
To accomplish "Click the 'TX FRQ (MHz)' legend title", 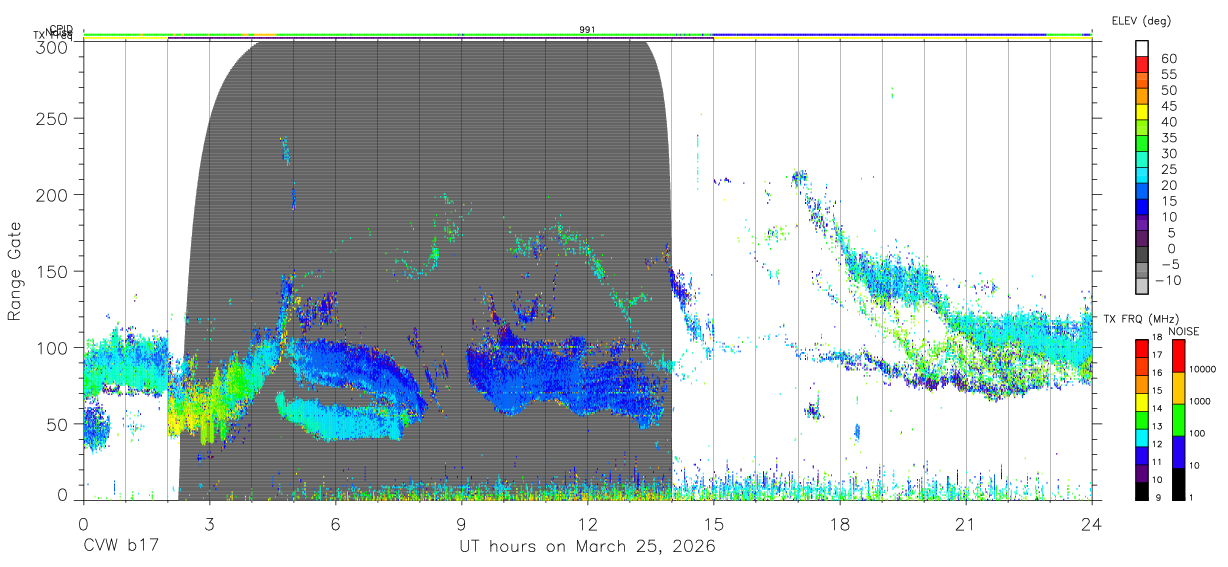I will click(1141, 318).
